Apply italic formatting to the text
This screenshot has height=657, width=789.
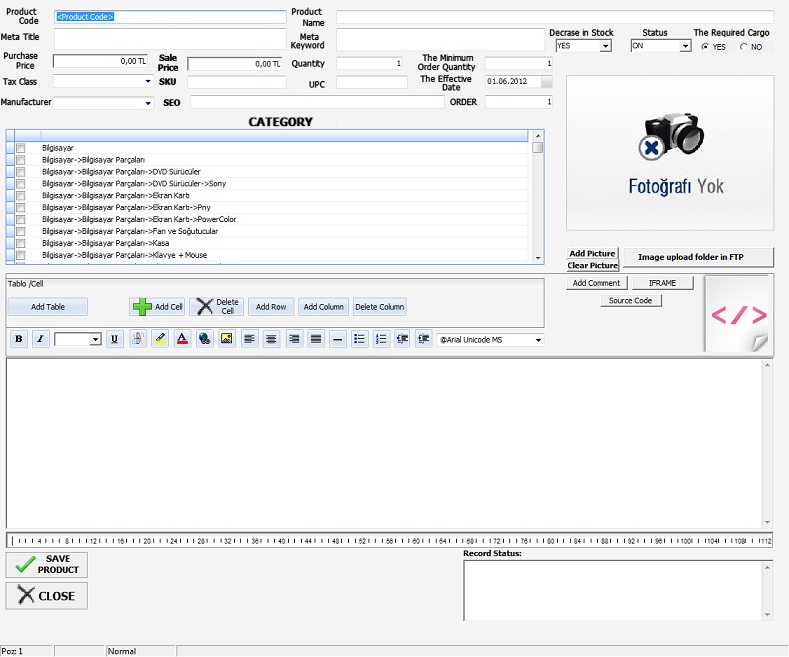(x=40, y=339)
